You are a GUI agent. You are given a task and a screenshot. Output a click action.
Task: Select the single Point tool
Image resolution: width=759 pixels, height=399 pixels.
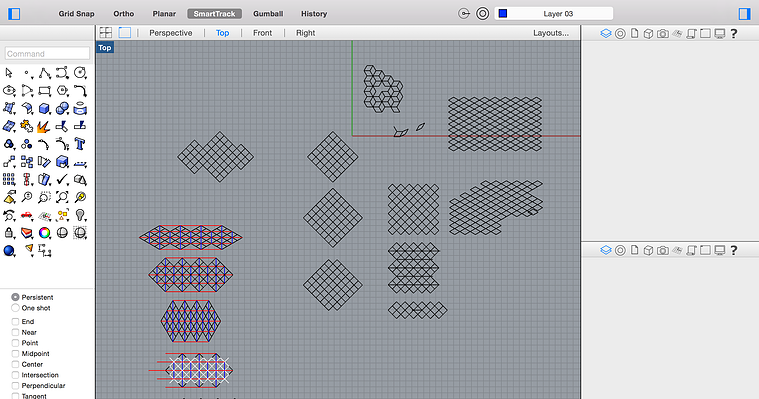27,73
